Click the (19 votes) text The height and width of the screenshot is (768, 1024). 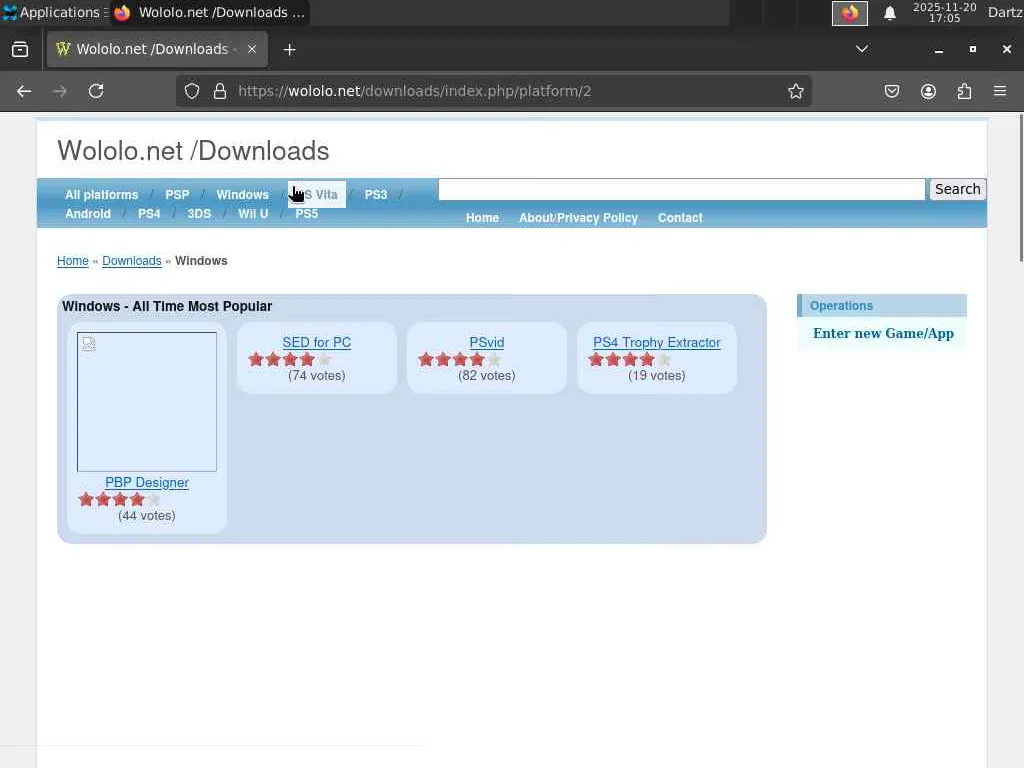coord(656,376)
